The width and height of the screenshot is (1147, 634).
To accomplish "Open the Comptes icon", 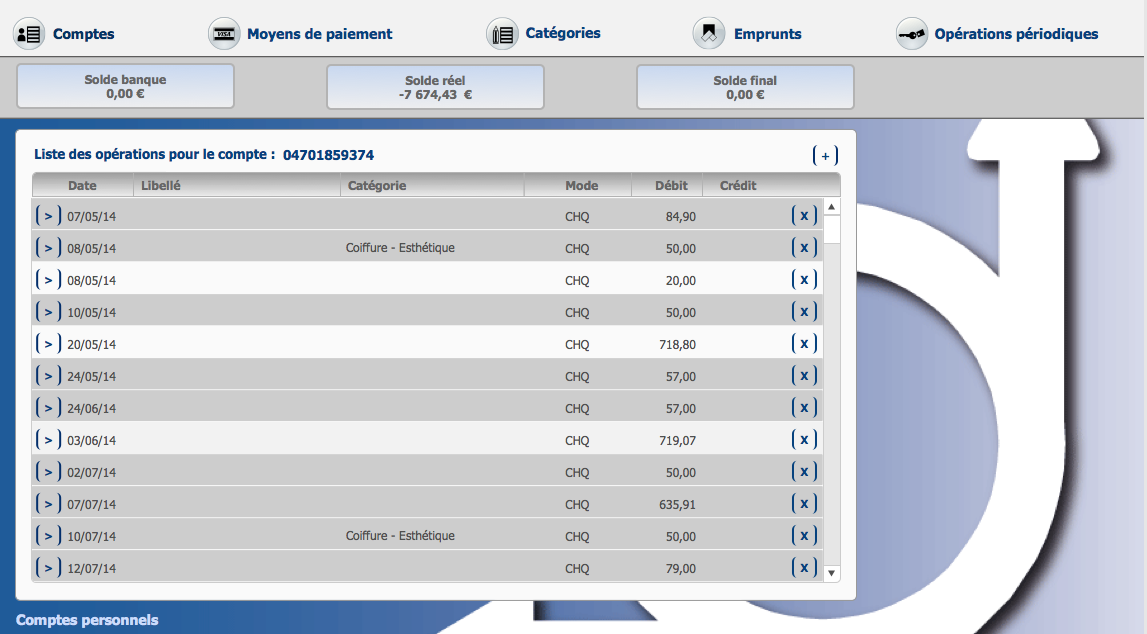I will coord(29,34).
